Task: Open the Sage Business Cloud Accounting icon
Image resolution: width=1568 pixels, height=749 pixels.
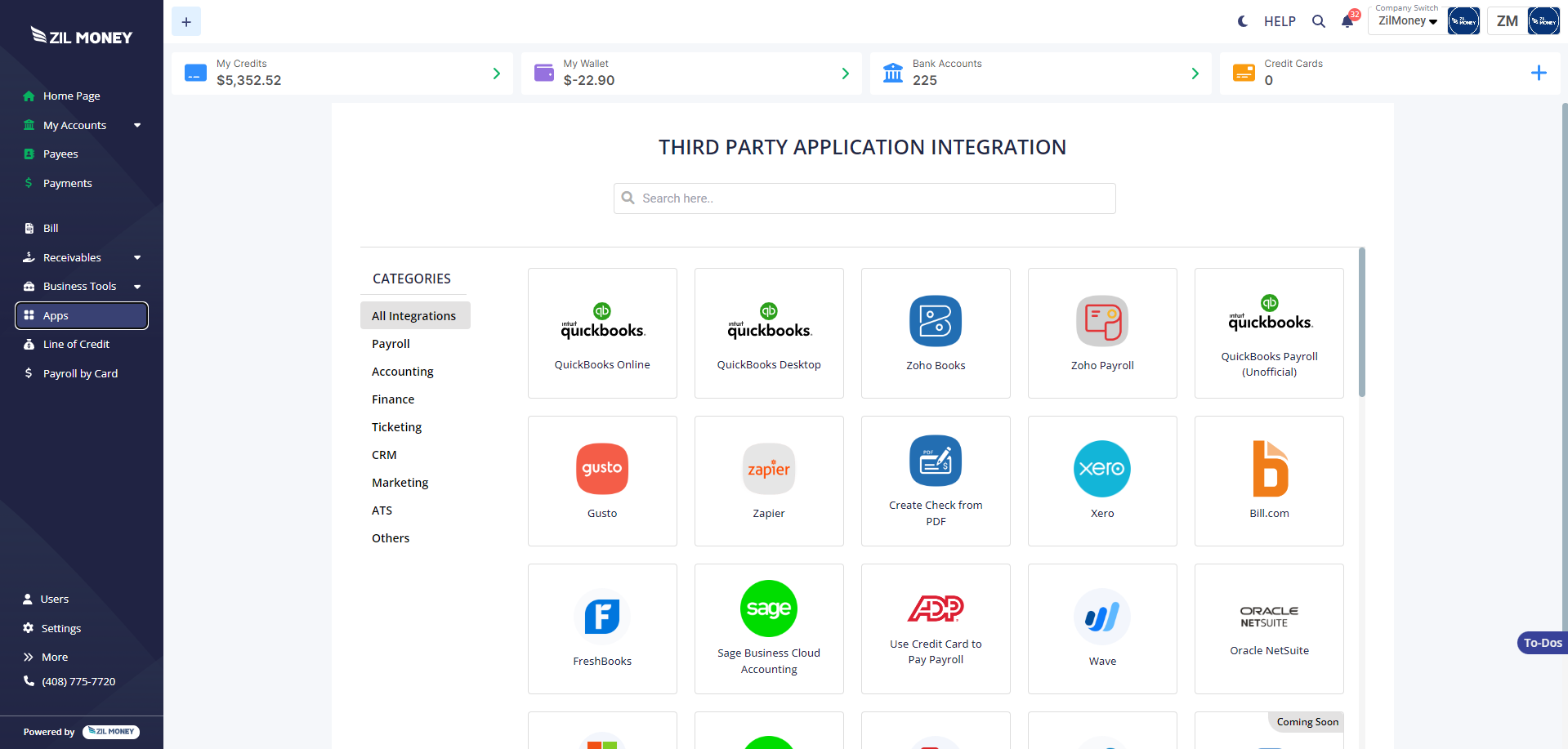Action: coord(769,609)
